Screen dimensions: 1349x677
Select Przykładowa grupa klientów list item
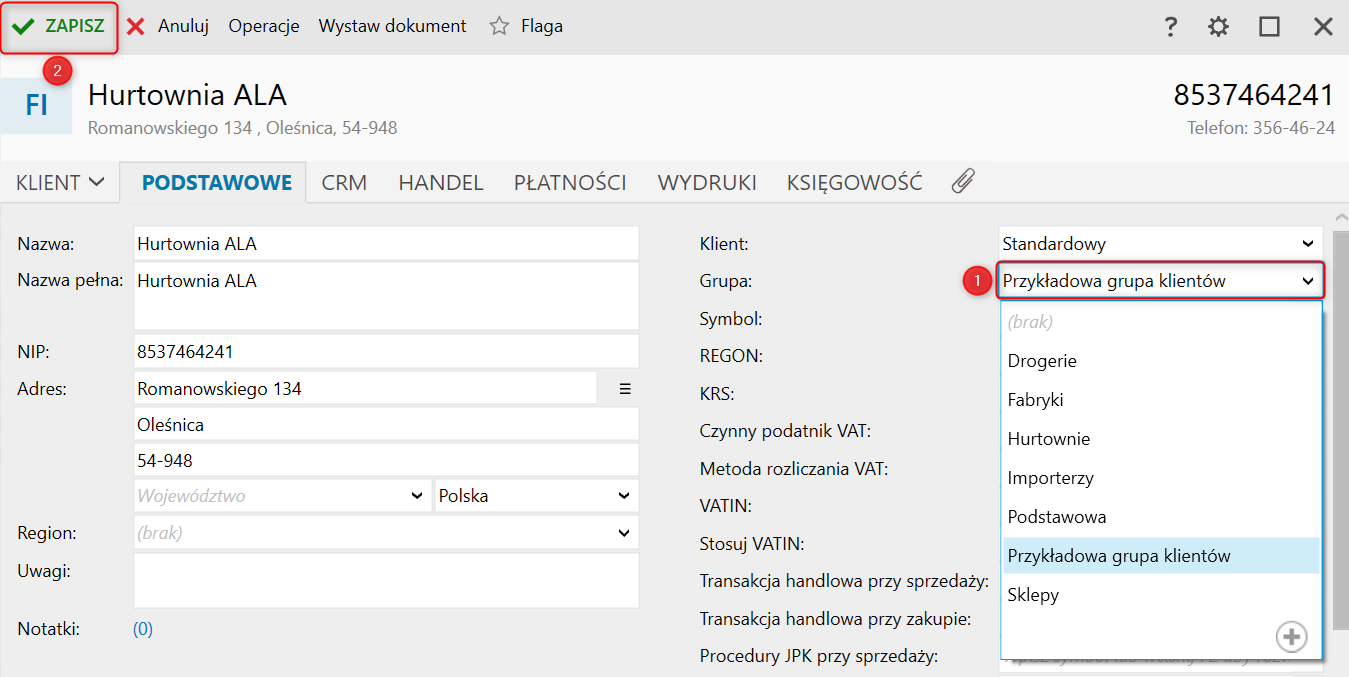click(x=1161, y=555)
